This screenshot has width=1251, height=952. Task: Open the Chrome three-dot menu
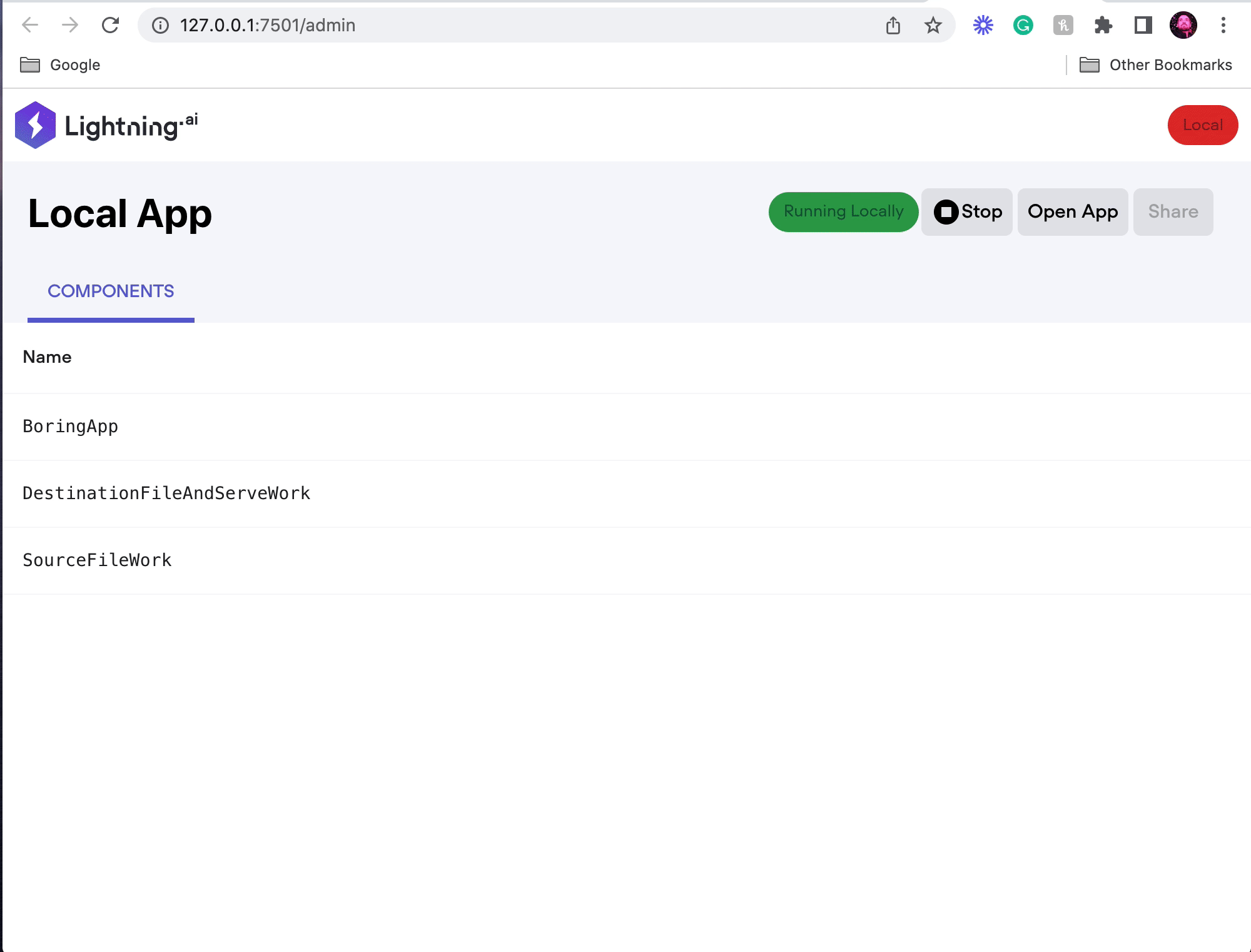[1223, 25]
